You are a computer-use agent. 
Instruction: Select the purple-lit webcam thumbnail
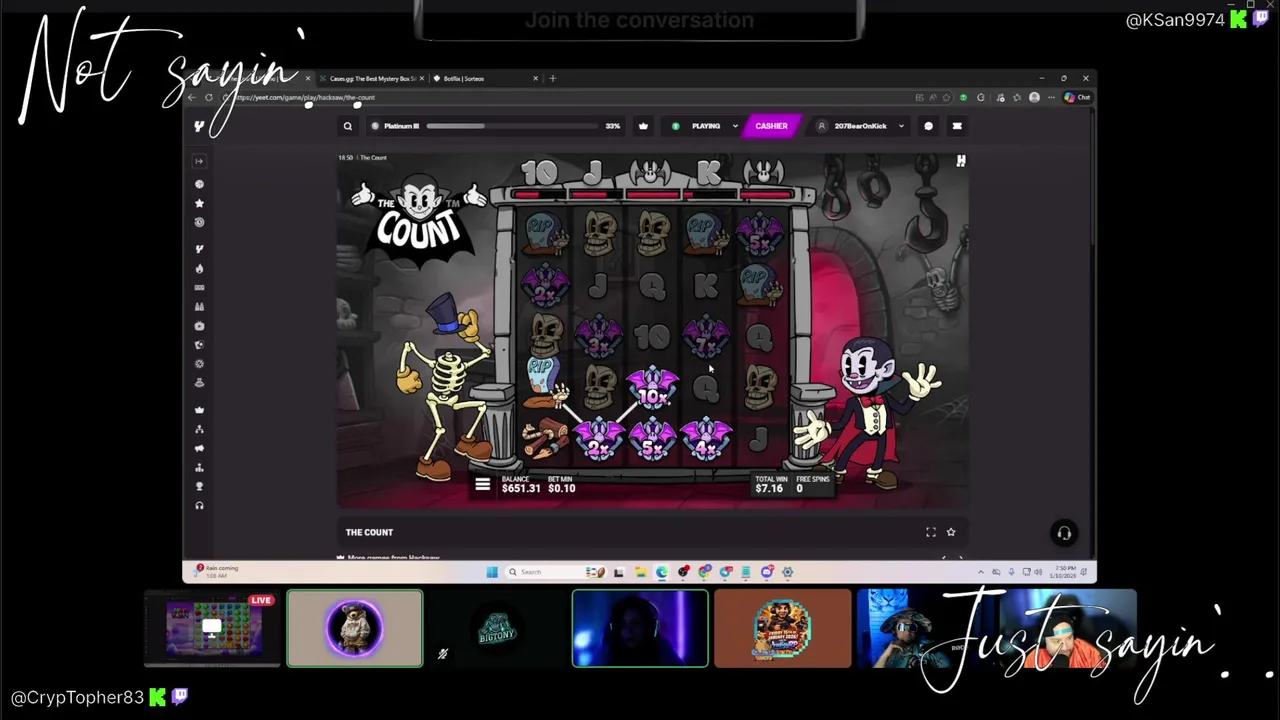tap(640, 628)
